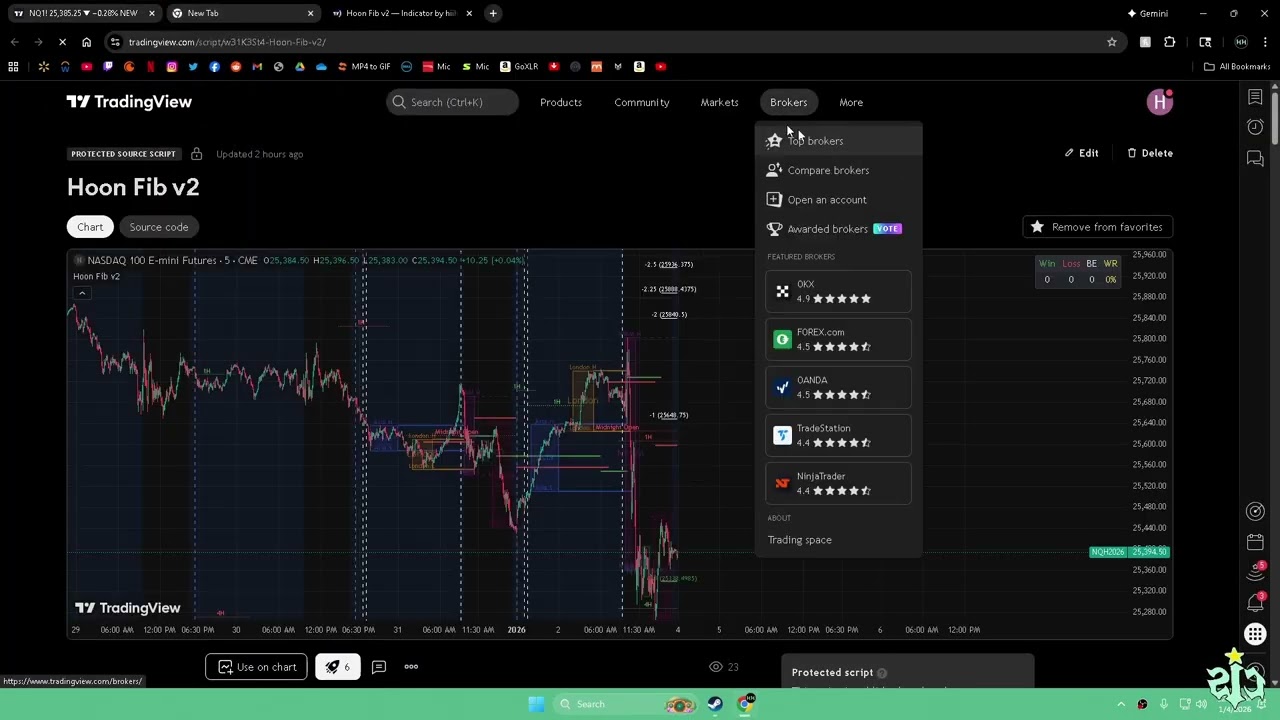Open the Calendar sidebar icon

pyautogui.click(x=1255, y=542)
